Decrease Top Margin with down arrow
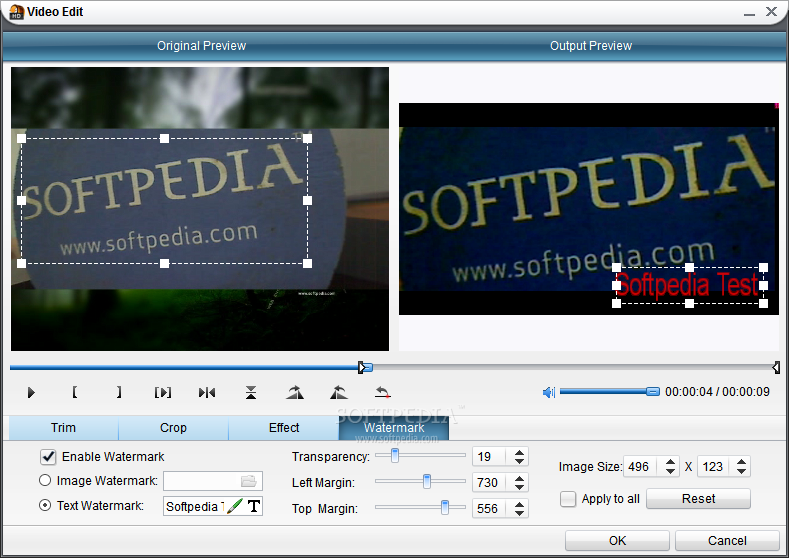This screenshot has width=789, height=558. click(x=519, y=513)
